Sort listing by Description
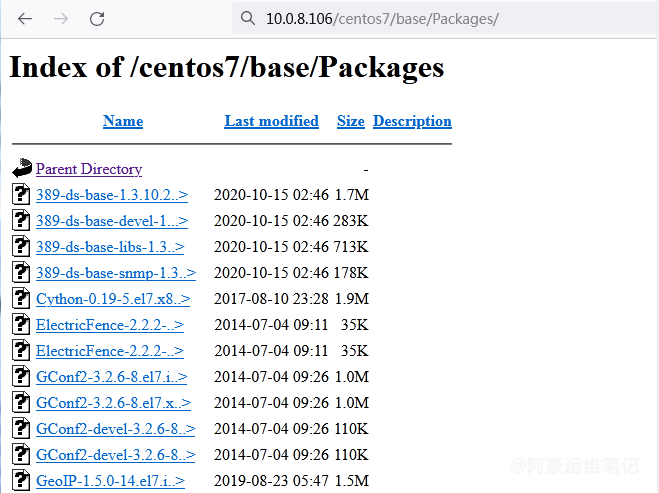659x493 pixels. tap(412, 121)
